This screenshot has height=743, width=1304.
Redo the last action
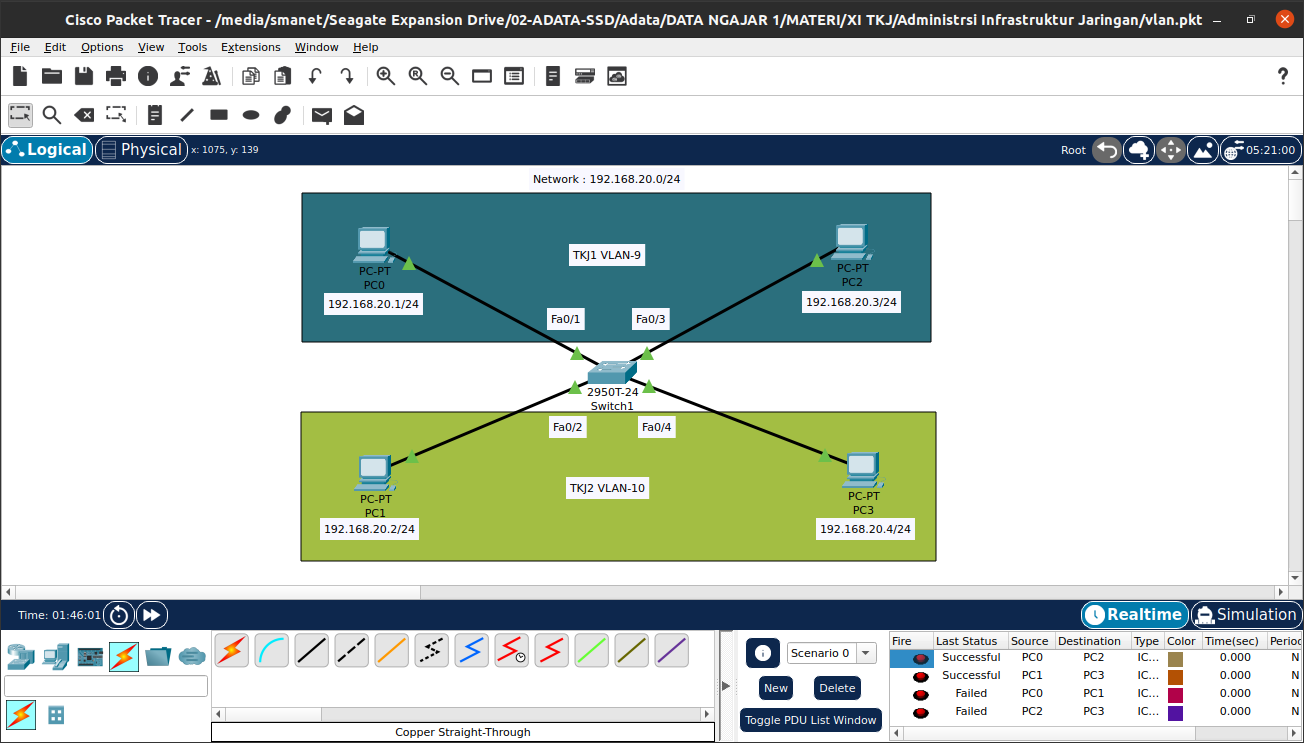[347, 76]
